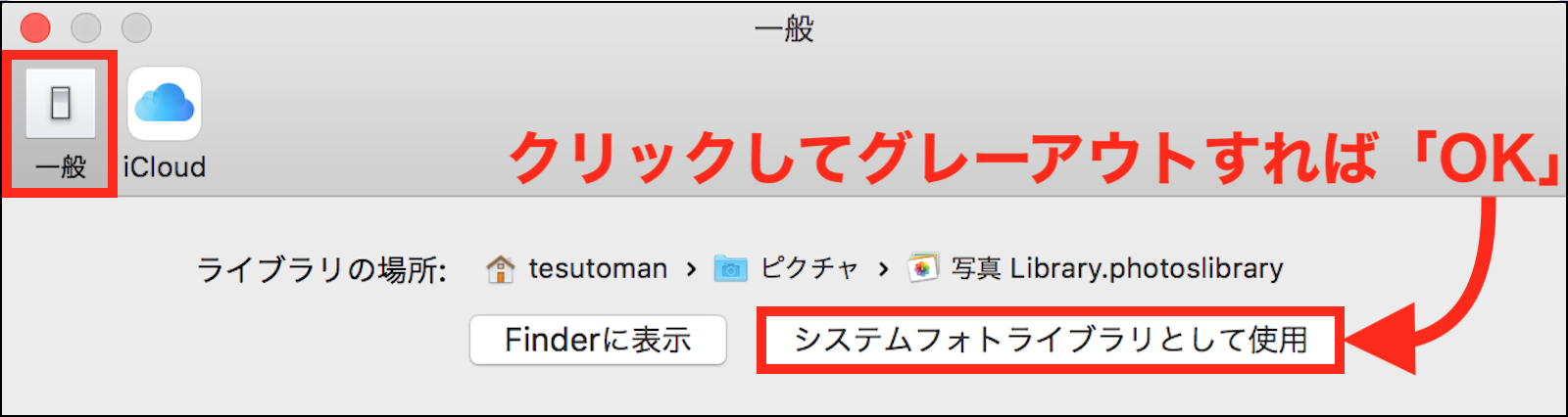The height and width of the screenshot is (417, 1568).
Task: Click システムフォトライブラリとして使用 button
Action: (1051, 340)
